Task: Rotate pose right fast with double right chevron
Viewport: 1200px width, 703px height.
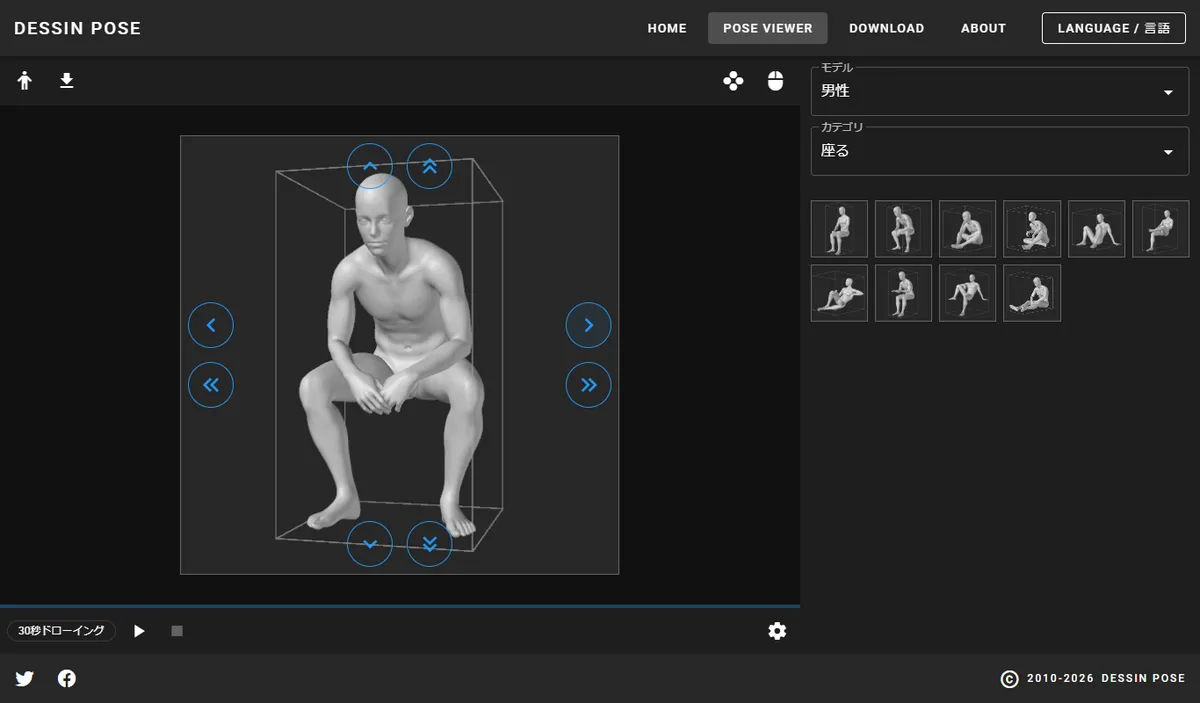Action: coord(589,385)
